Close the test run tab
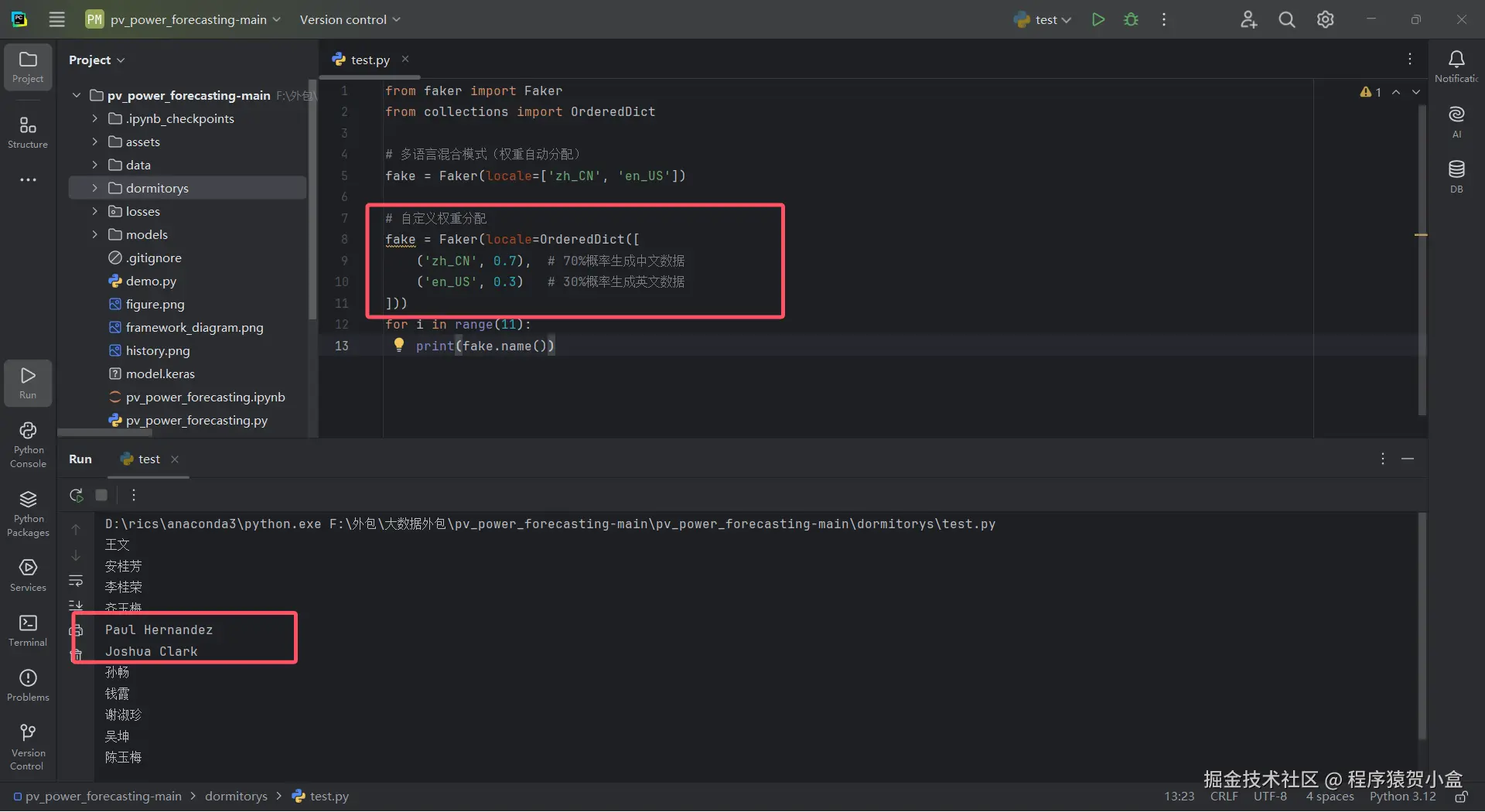1485x812 pixels. (175, 459)
